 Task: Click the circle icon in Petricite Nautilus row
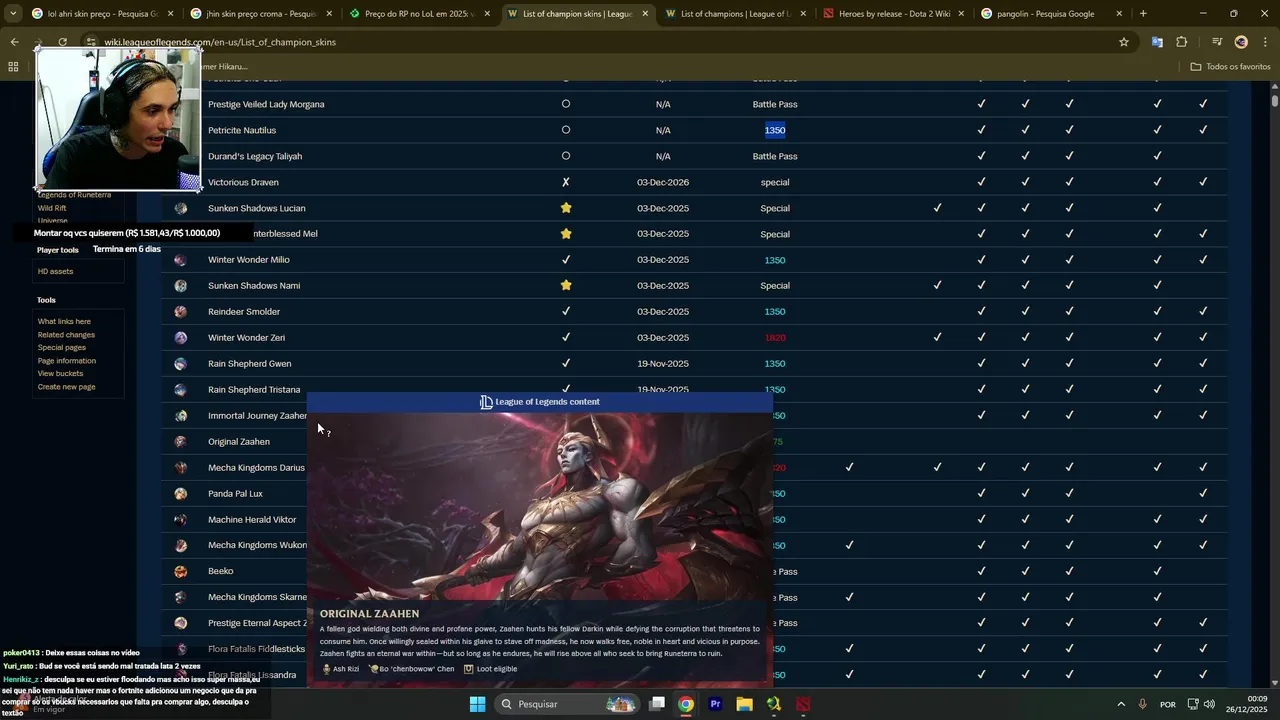coord(566,130)
